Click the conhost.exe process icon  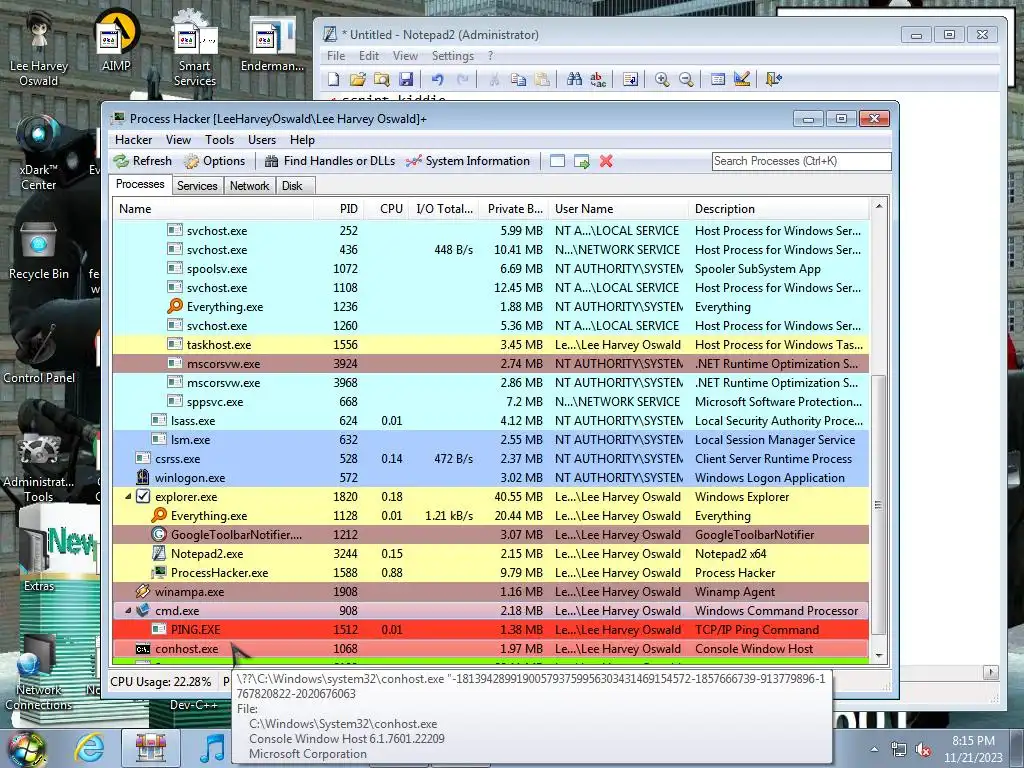[143, 648]
